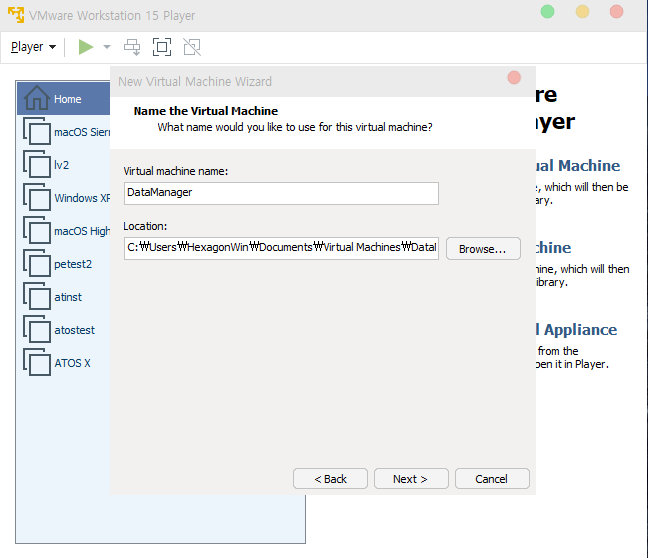Click the lv2 VM icon
The width and height of the screenshot is (648, 558).
pyautogui.click(x=37, y=164)
